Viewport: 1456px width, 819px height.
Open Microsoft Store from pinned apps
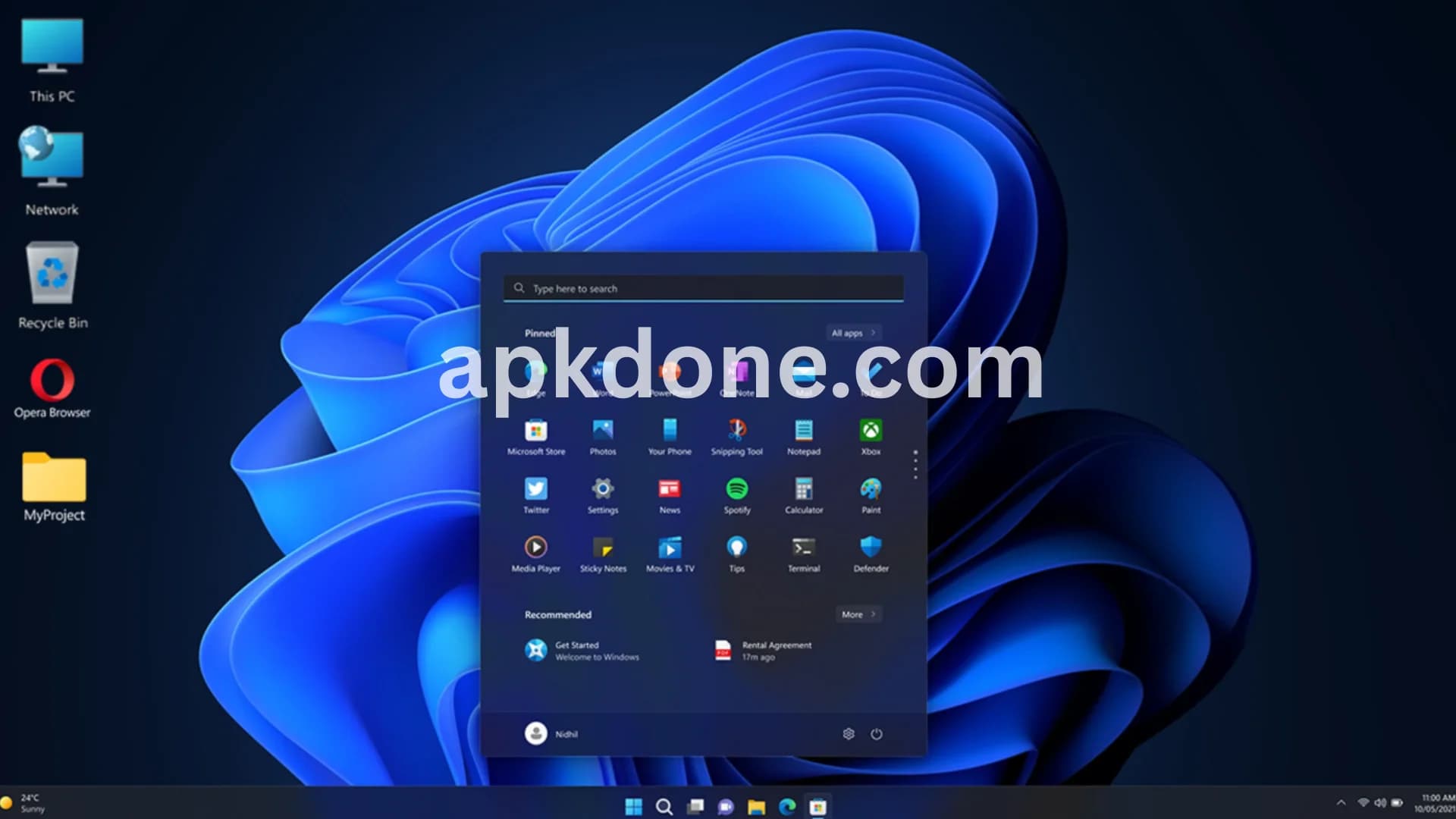coord(535,438)
